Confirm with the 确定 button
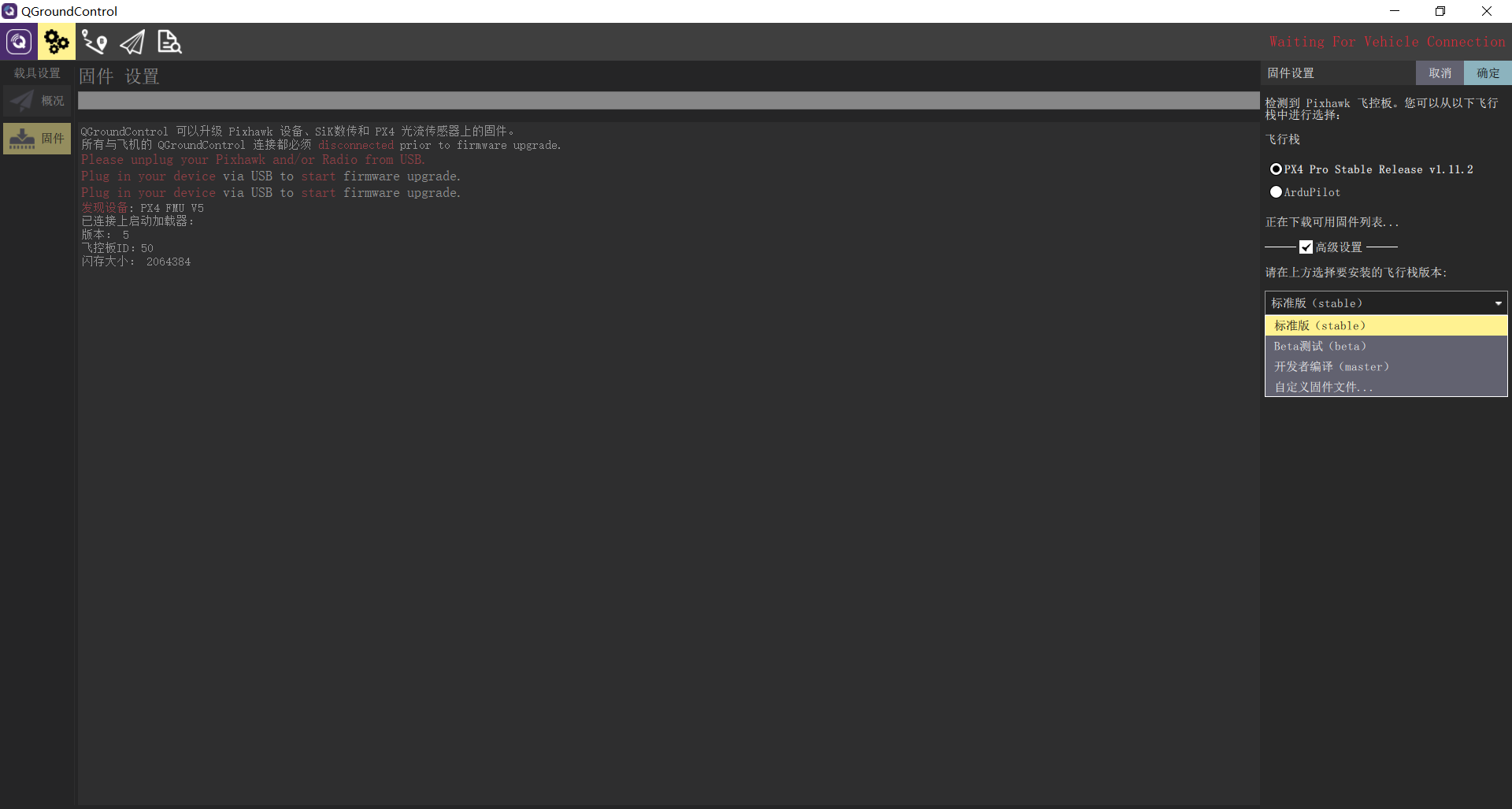The height and width of the screenshot is (809, 1512). pyautogui.click(x=1488, y=73)
